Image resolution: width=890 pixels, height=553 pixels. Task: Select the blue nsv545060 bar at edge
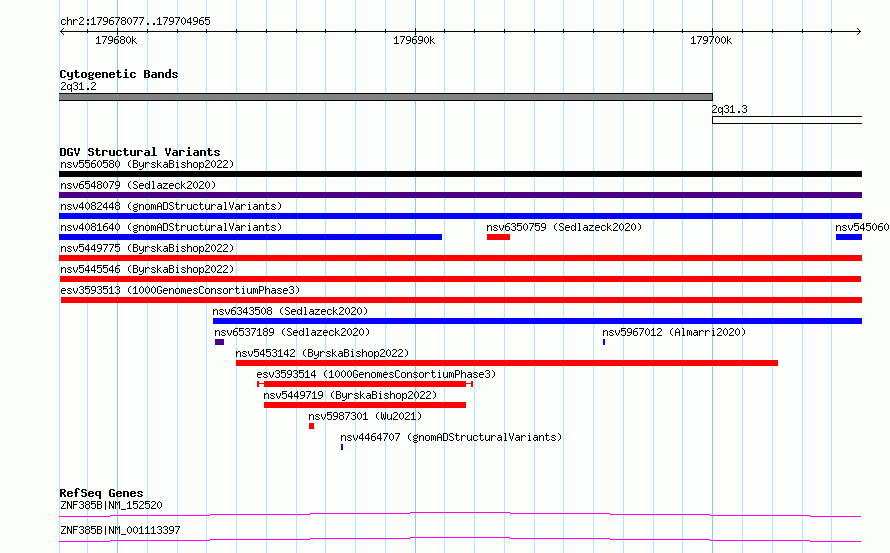849,237
